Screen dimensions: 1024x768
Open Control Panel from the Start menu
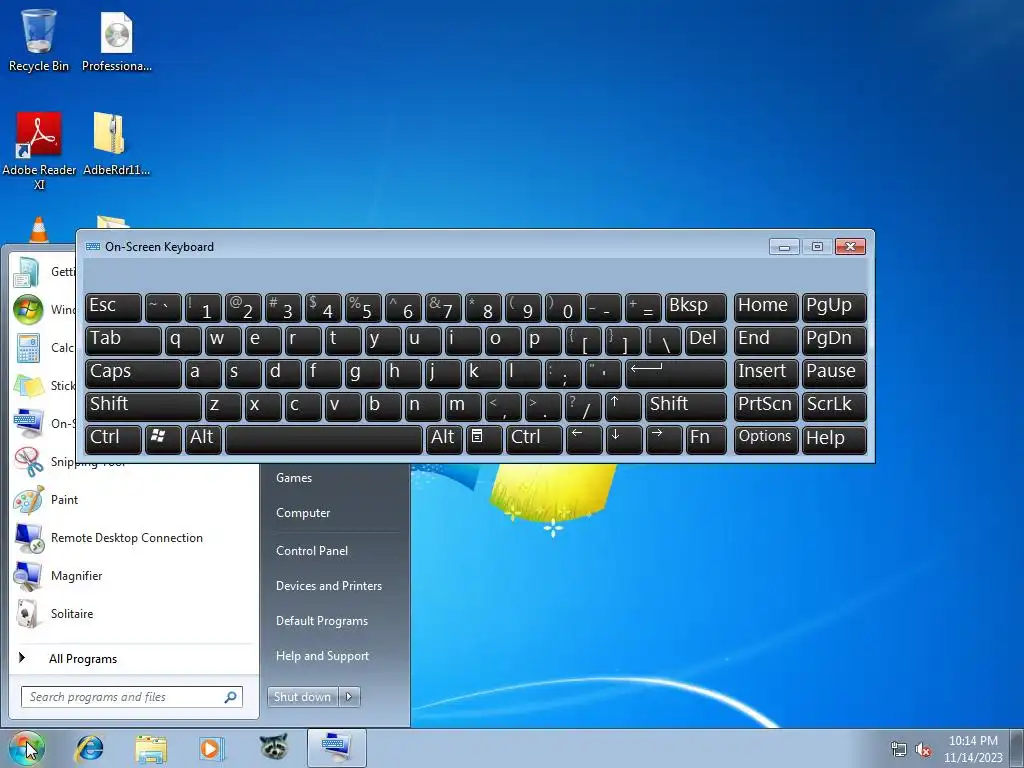coord(312,551)
